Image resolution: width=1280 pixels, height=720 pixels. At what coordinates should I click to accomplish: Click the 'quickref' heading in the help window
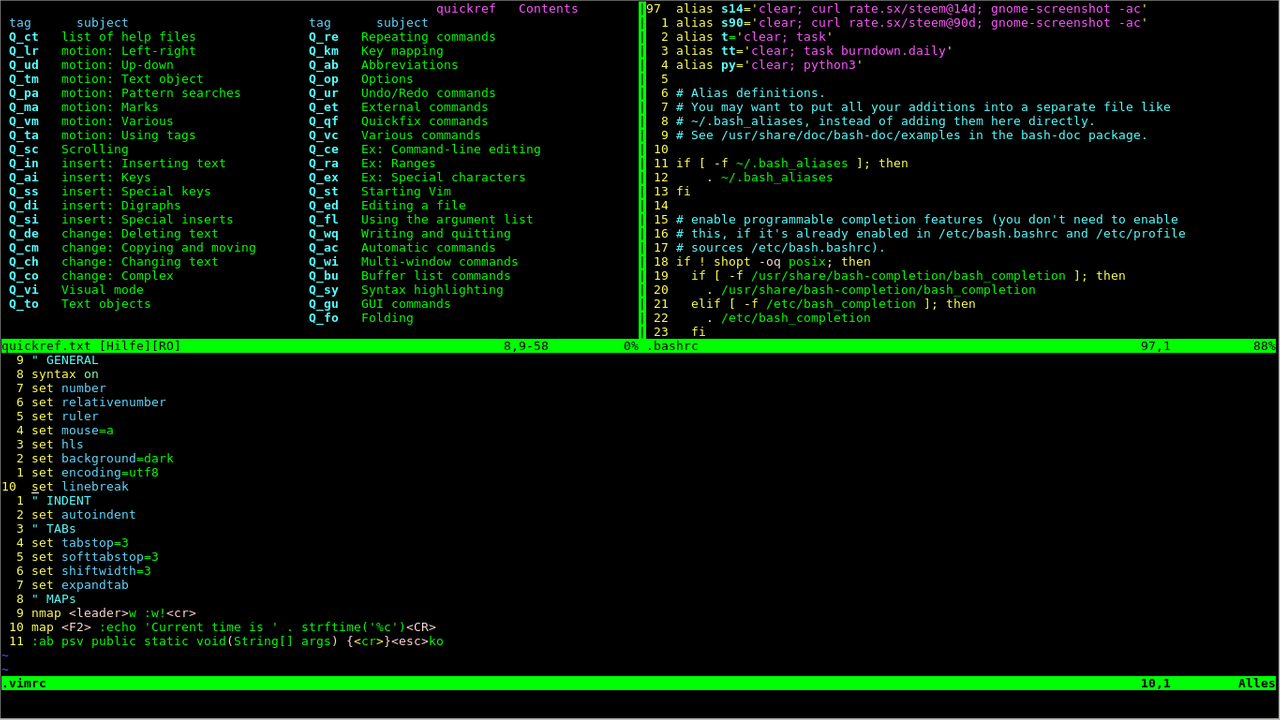tap(466, 9)
